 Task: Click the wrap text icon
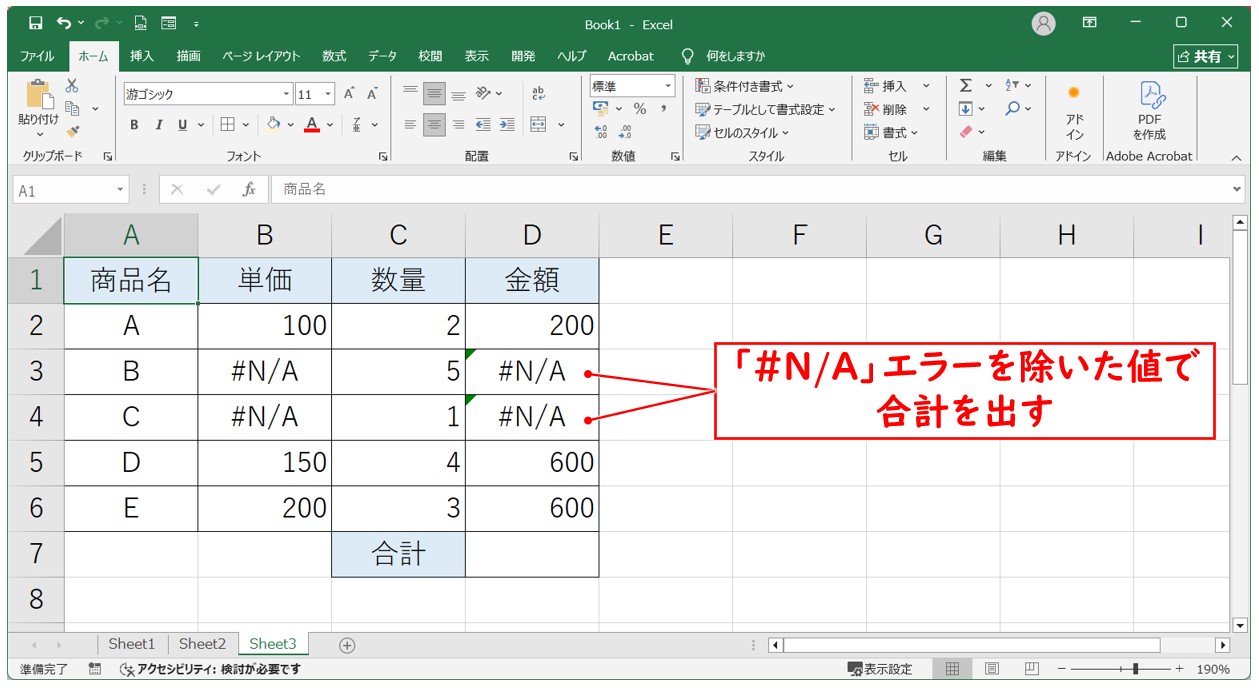pos(538,93)
